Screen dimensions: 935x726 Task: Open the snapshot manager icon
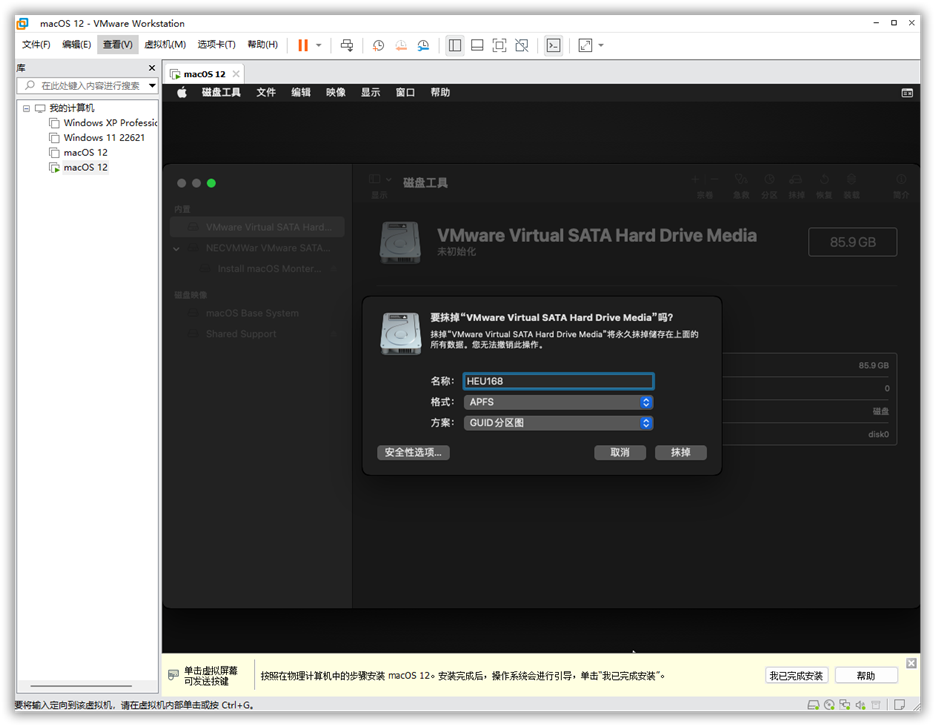click(x=423, y=45)
